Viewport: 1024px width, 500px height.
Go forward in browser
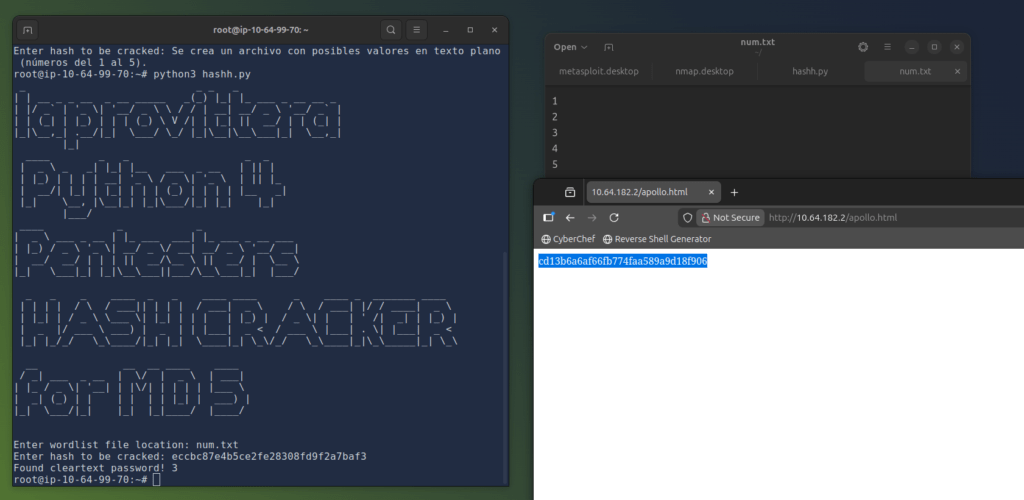(592, 218)
